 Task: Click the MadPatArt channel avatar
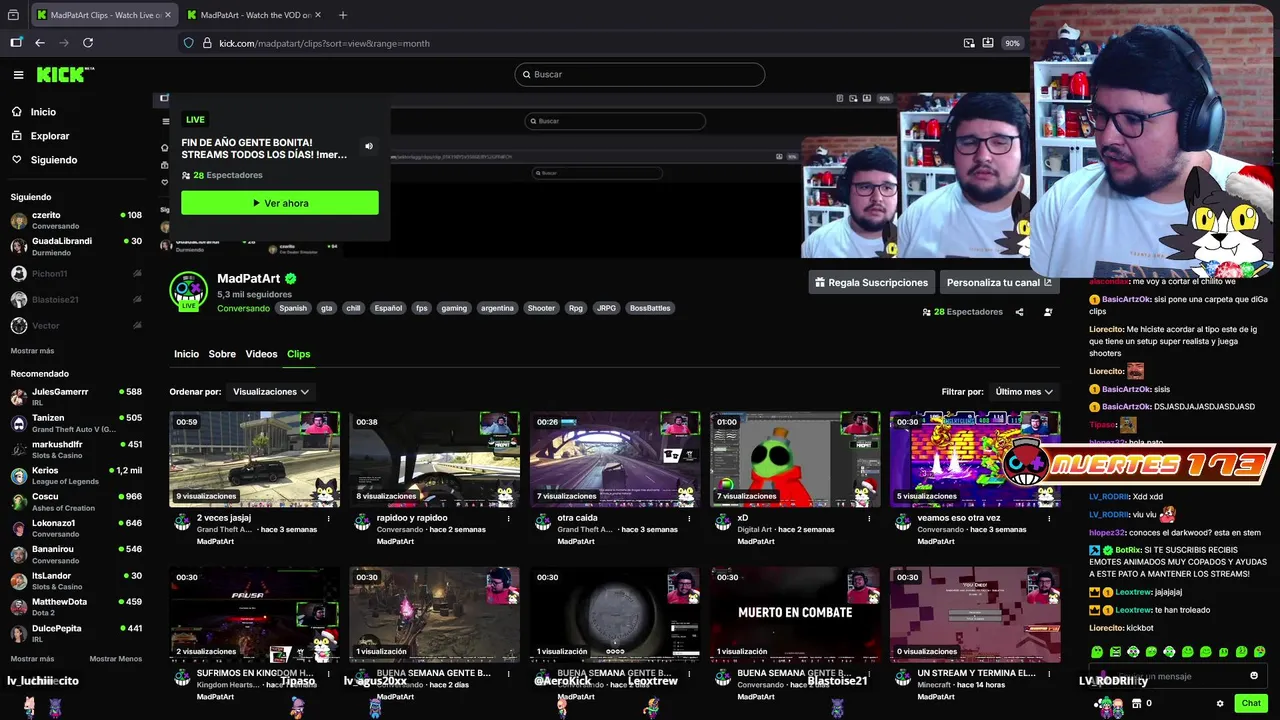coord(188,291)
